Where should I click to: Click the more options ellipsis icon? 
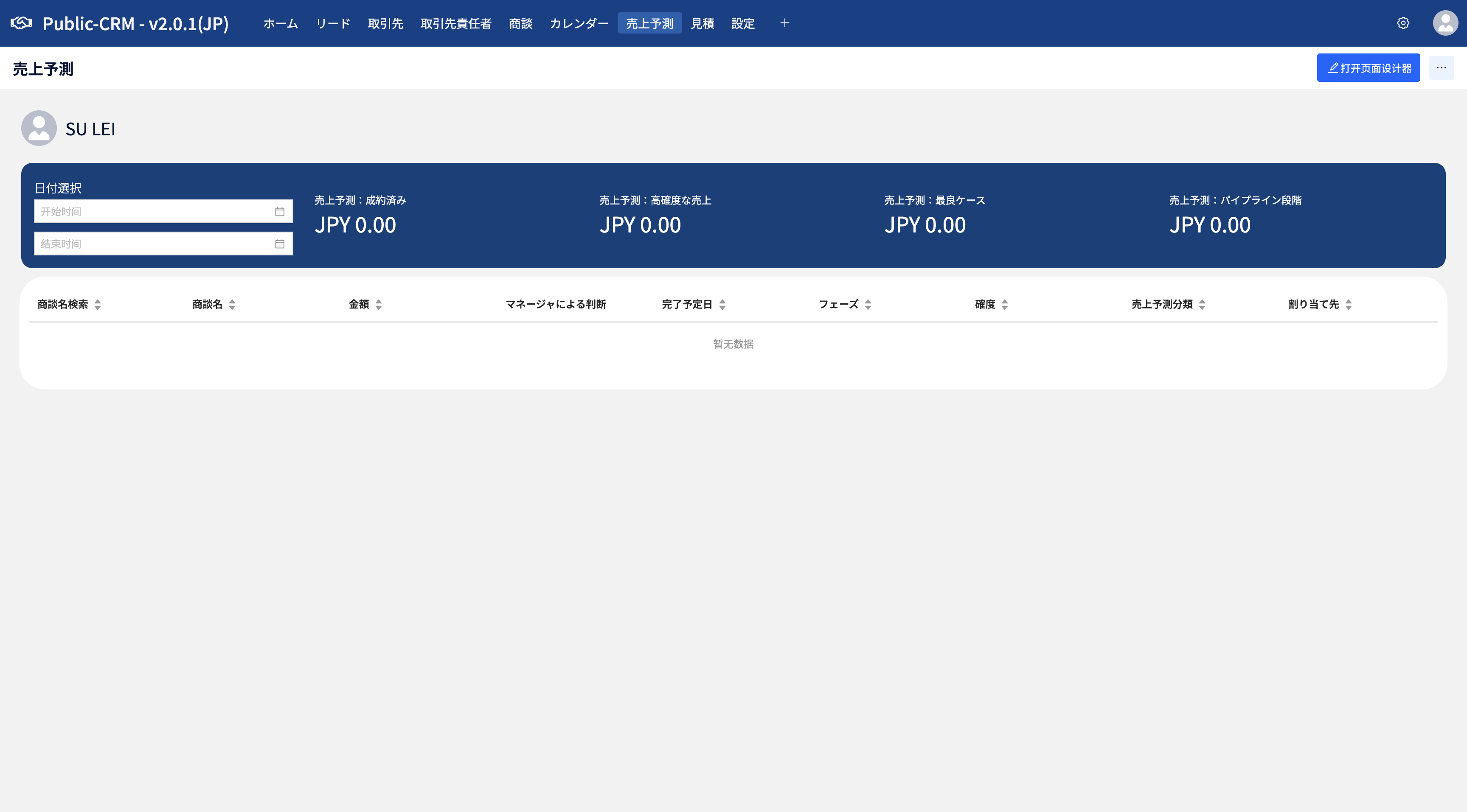(1442, 67)
